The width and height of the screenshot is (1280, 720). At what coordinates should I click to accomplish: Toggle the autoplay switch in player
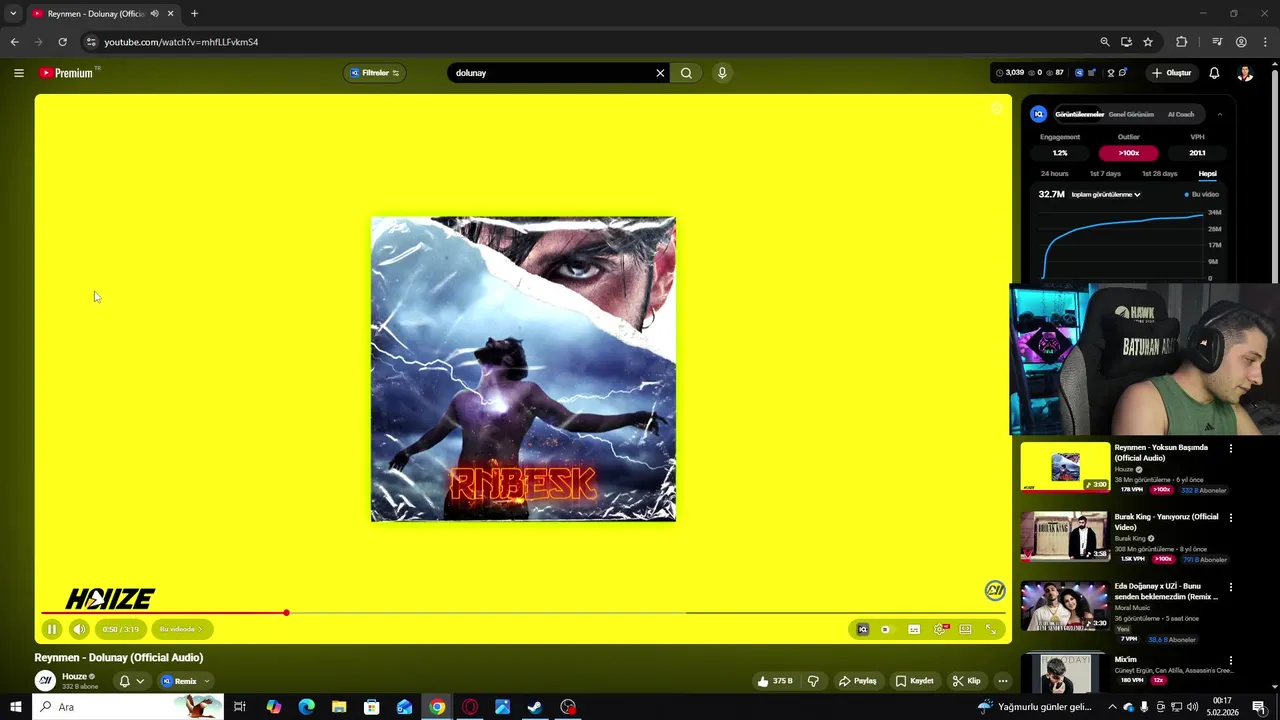[x=886, y=629]
